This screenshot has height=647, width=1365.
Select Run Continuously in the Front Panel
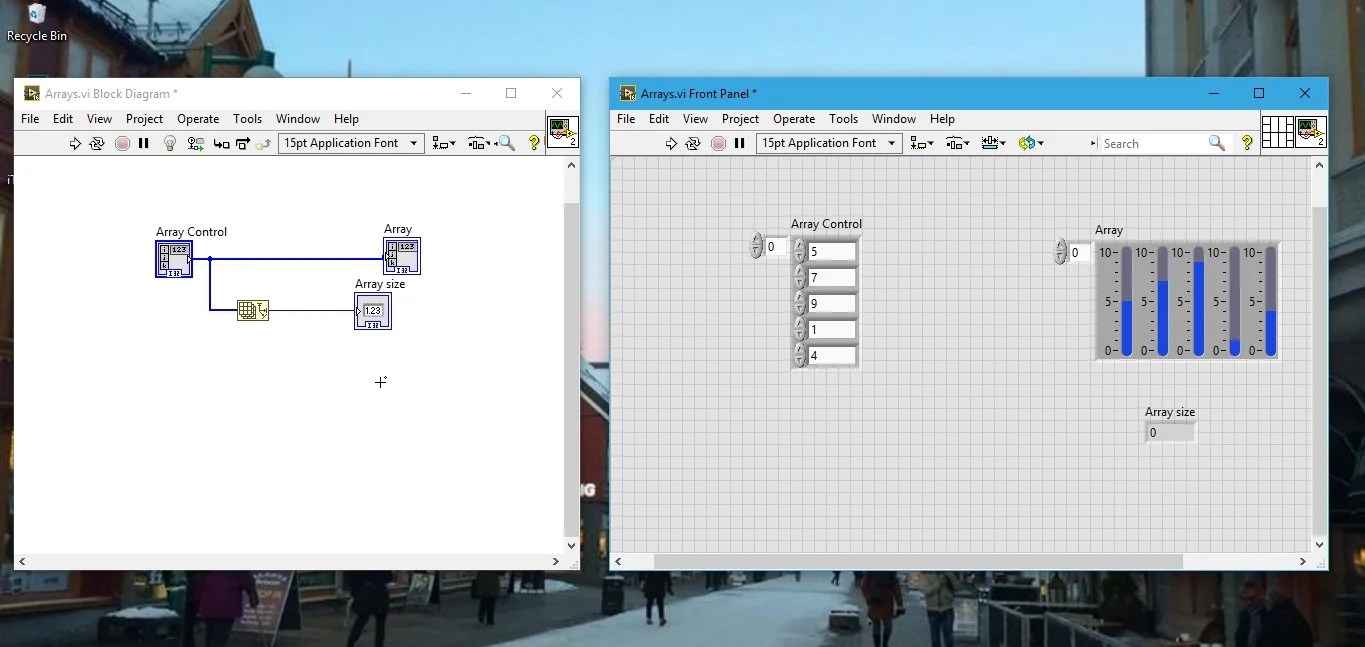tap(692, 143)
